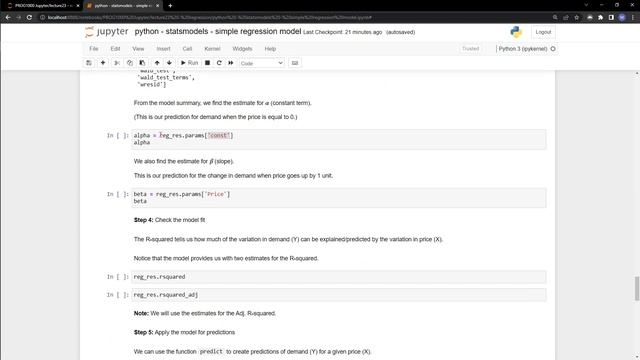Open the browser profile avatar
This screenshot has width=640, height=360.
pyautogui.click(x=622, y=18)
